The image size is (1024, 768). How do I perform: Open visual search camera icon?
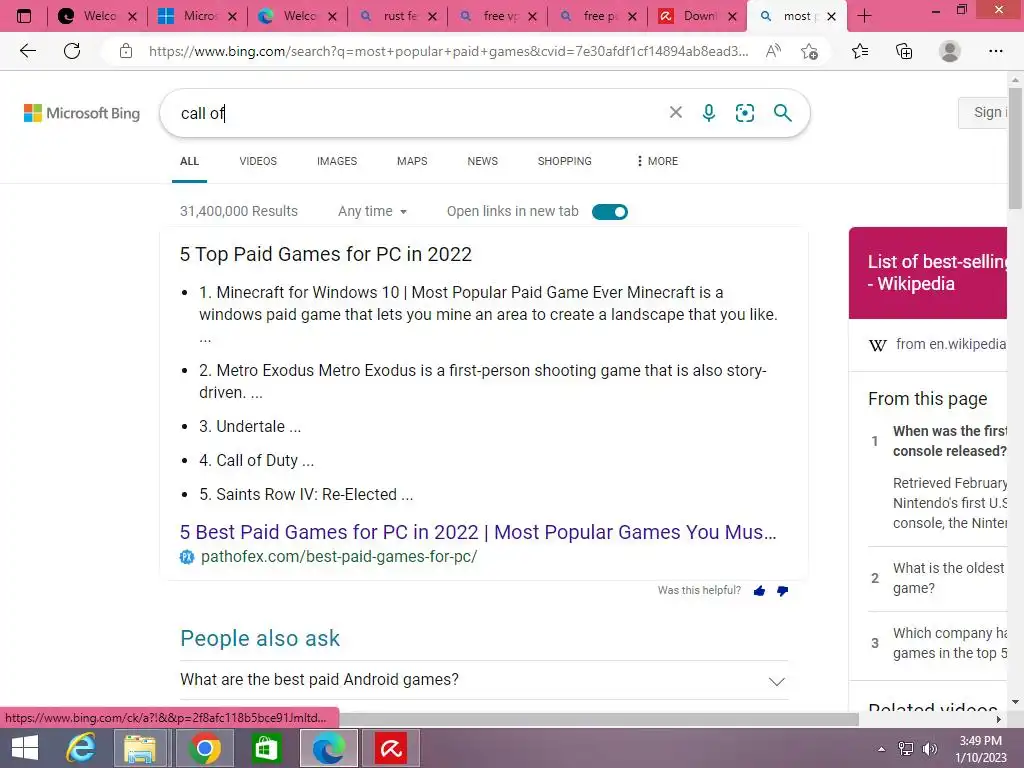[744, 113]
